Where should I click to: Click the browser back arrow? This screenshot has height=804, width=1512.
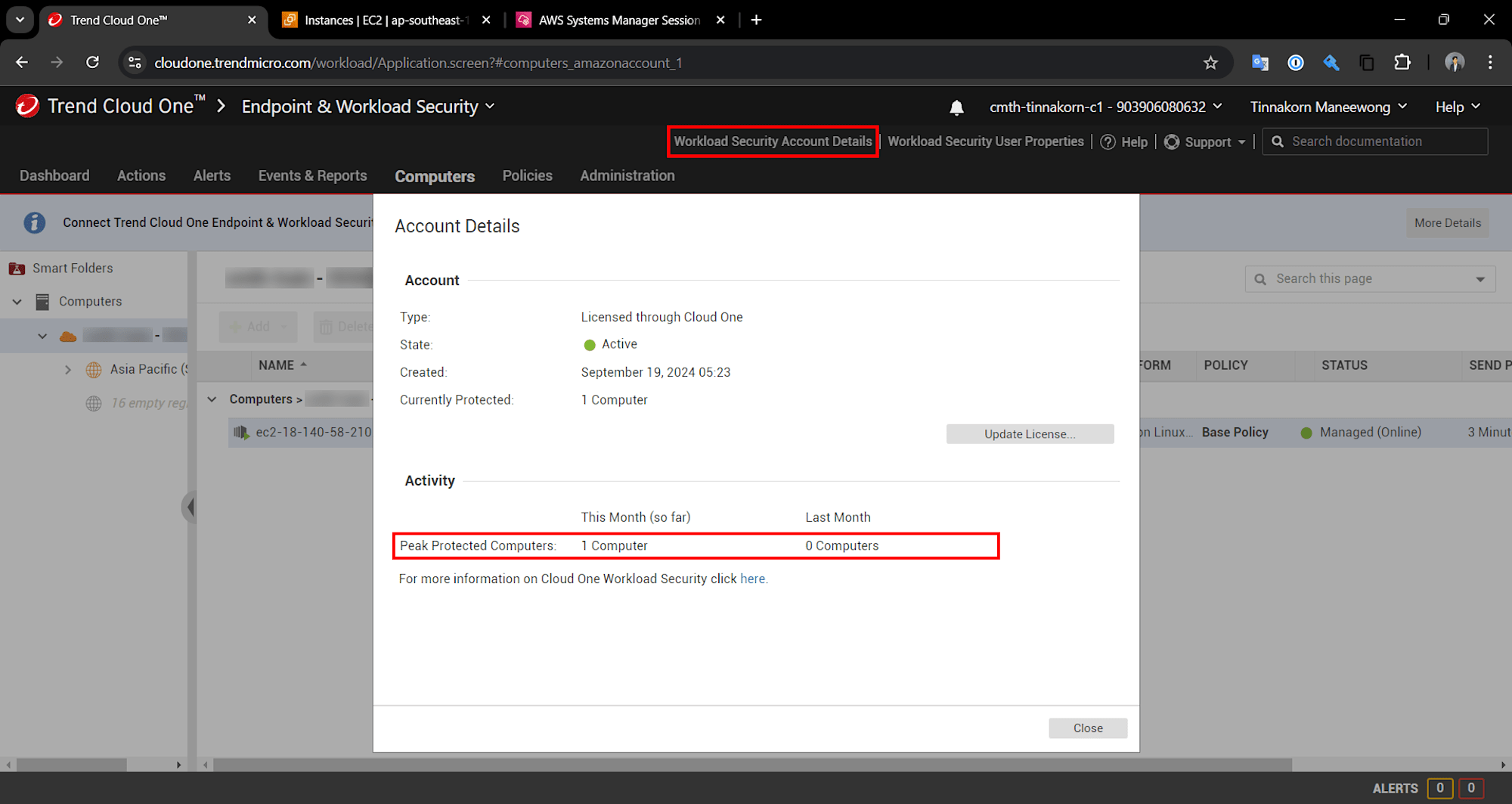coord(22,63)
